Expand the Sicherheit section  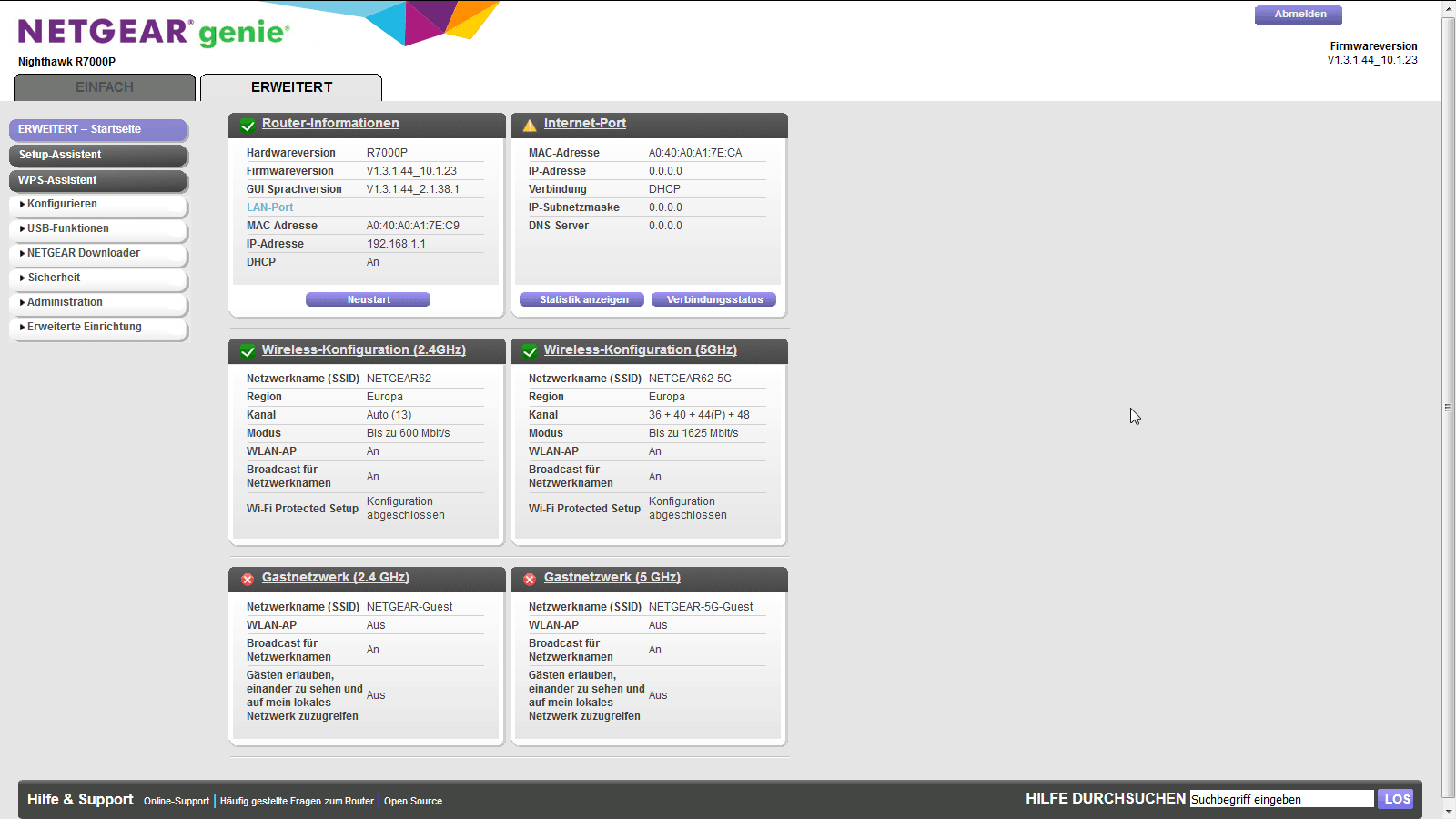[x=98, y=278]
